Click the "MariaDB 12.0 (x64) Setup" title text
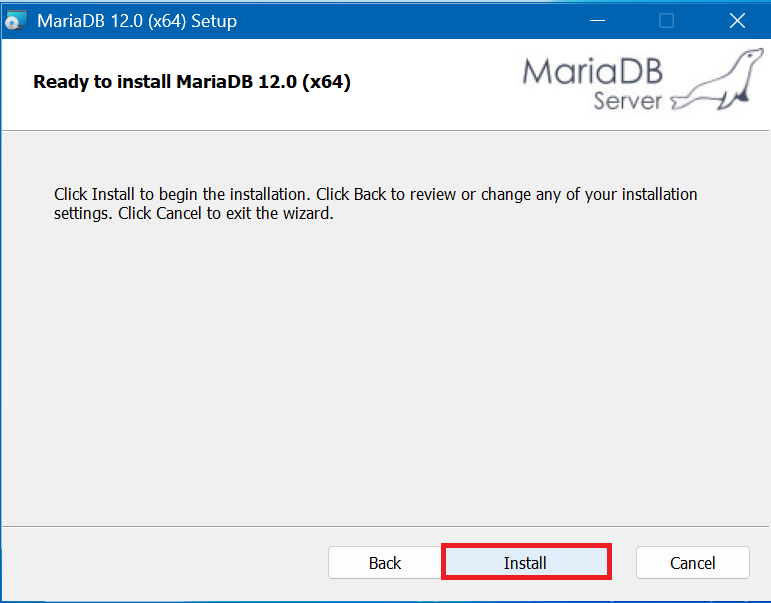 [x=137, y=21]
